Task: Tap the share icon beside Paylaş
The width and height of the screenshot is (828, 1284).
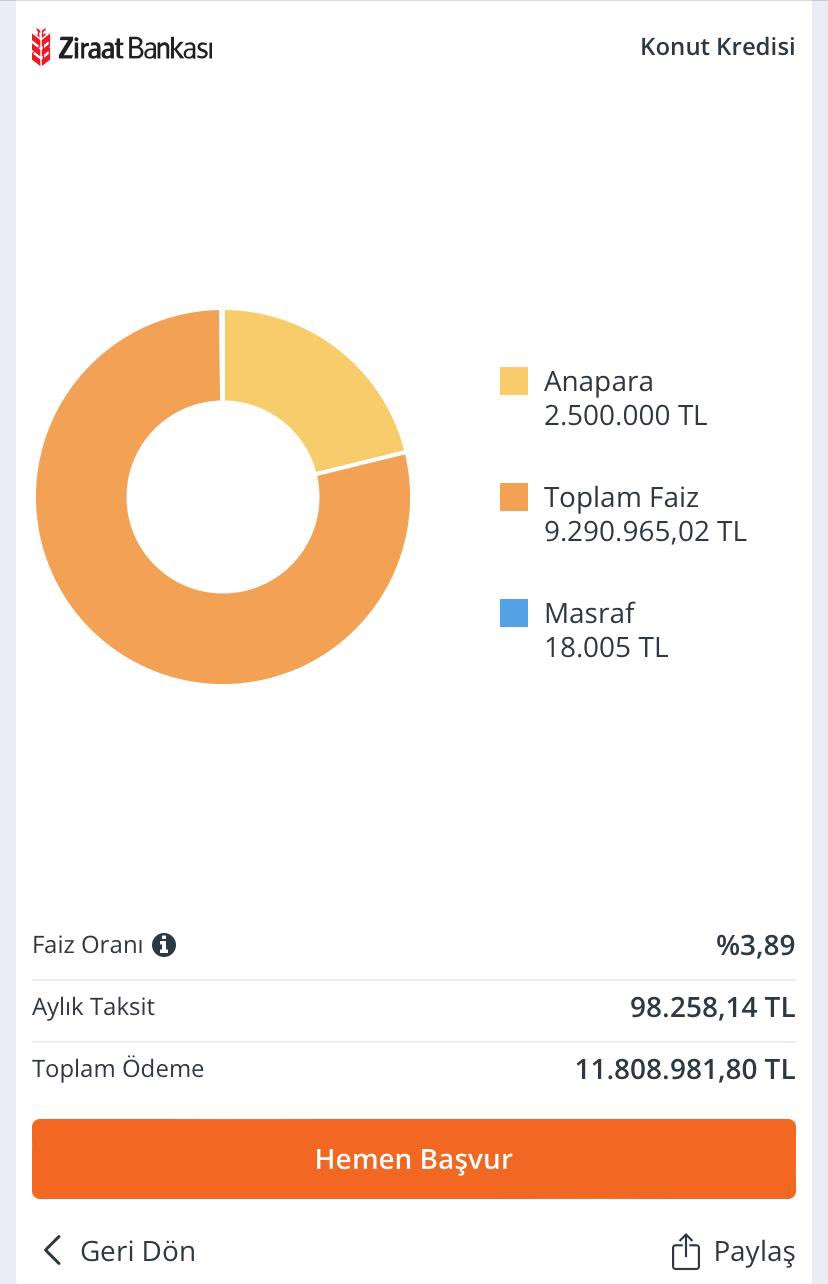Action: point(685,1251)
